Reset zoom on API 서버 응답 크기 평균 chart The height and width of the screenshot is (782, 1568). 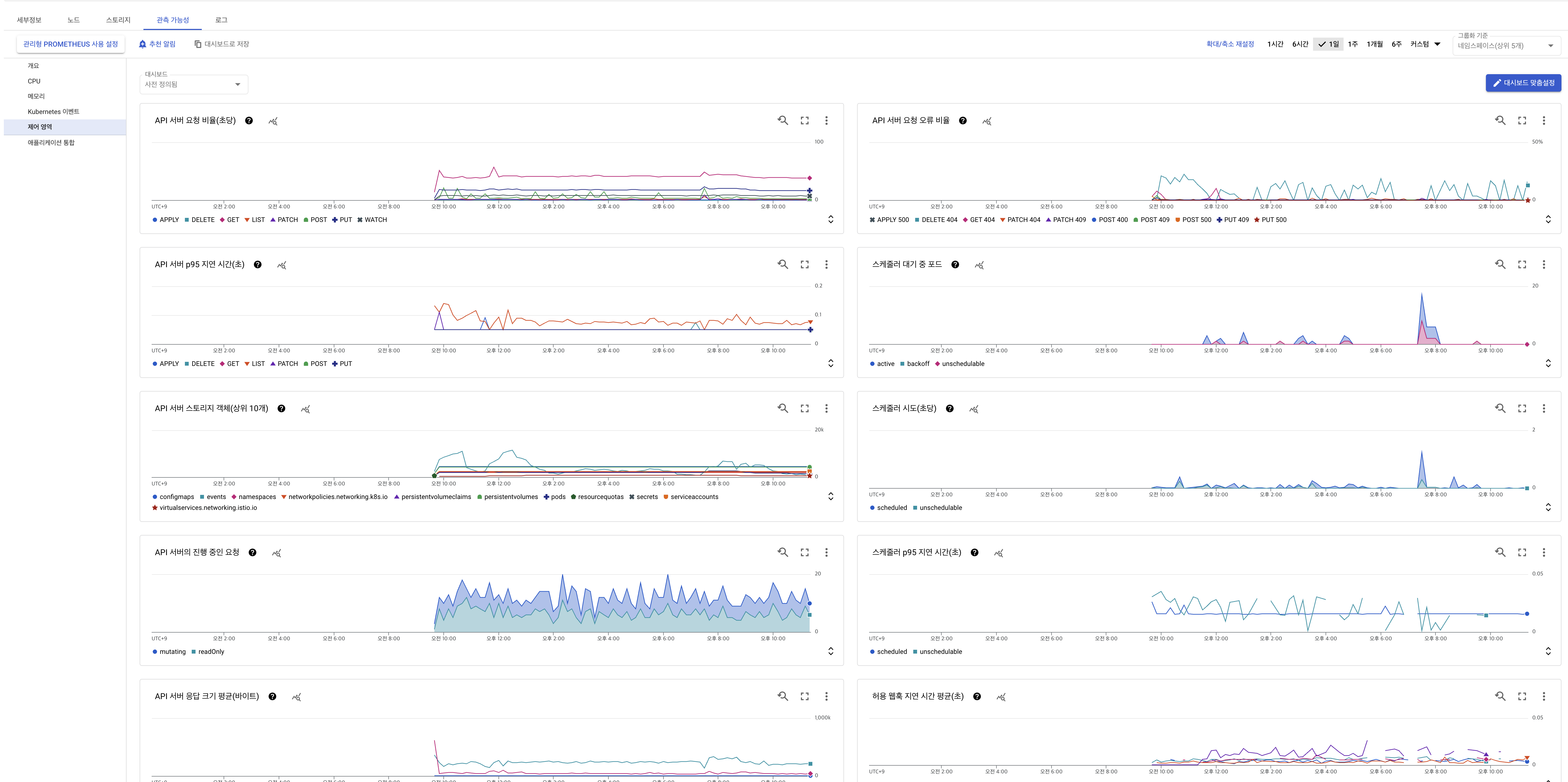783,696
